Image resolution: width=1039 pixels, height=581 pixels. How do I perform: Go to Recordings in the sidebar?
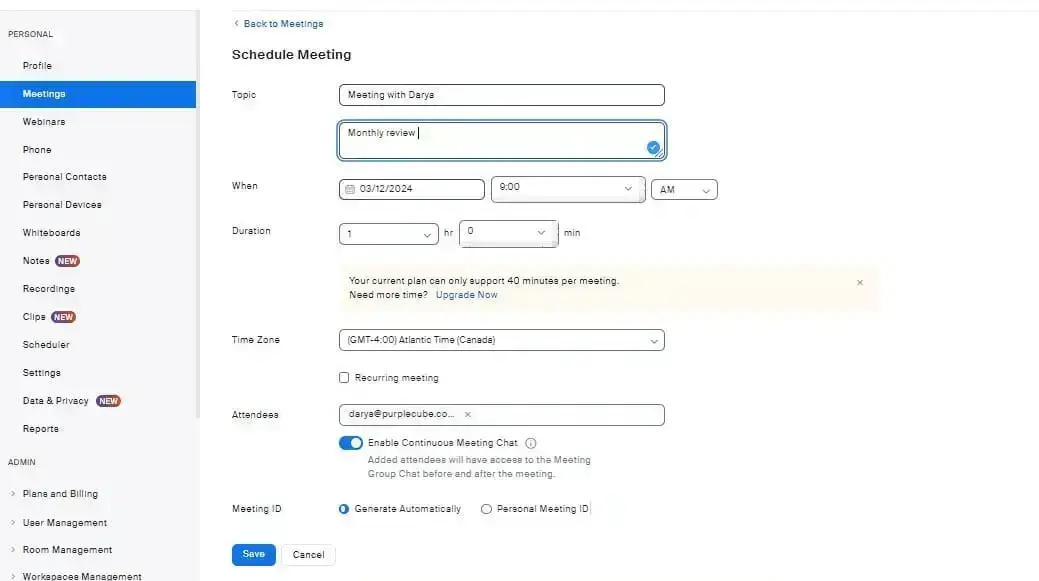[x=48, y=289]
